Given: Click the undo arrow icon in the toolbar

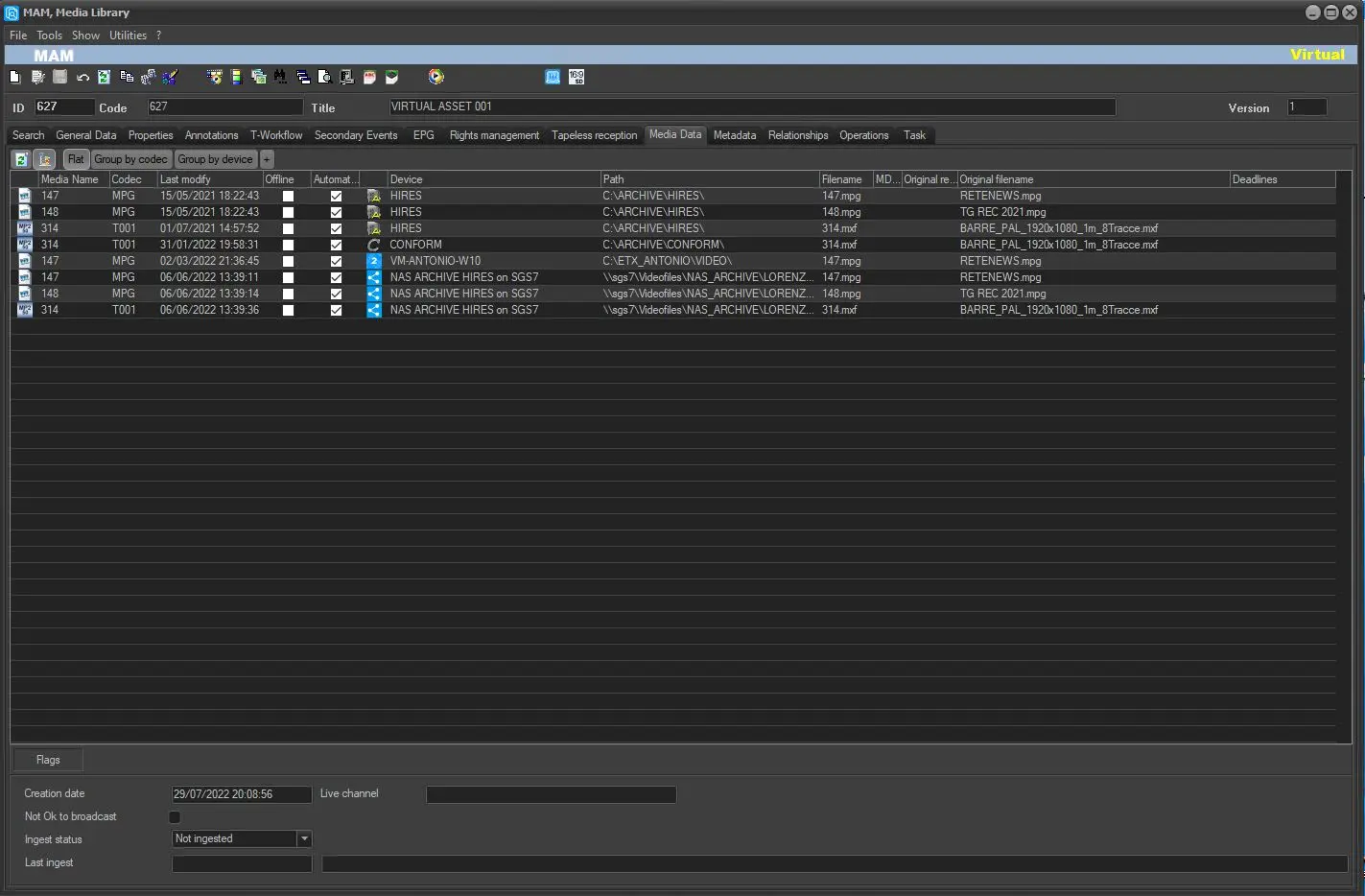Looking at the screenshot, I should coord(82,77).
